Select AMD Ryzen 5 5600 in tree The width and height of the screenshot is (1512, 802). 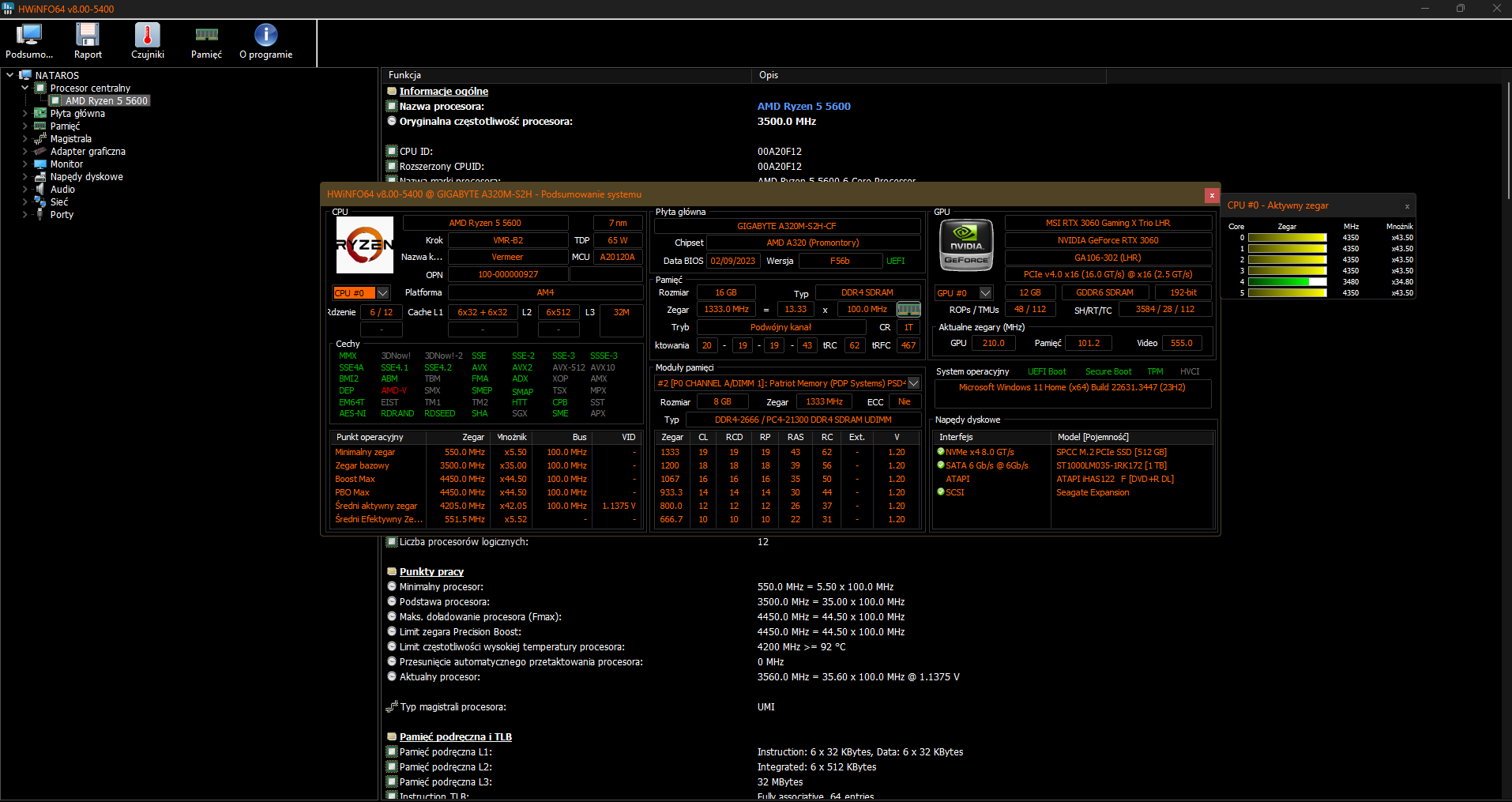(x=107, y=100)
